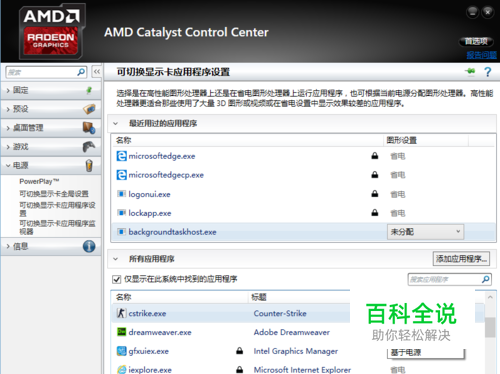Click the AMD Radeon Graphics logo
This screenshot has height=374, width=500.
pyautogui.click(x=52, y=32)
